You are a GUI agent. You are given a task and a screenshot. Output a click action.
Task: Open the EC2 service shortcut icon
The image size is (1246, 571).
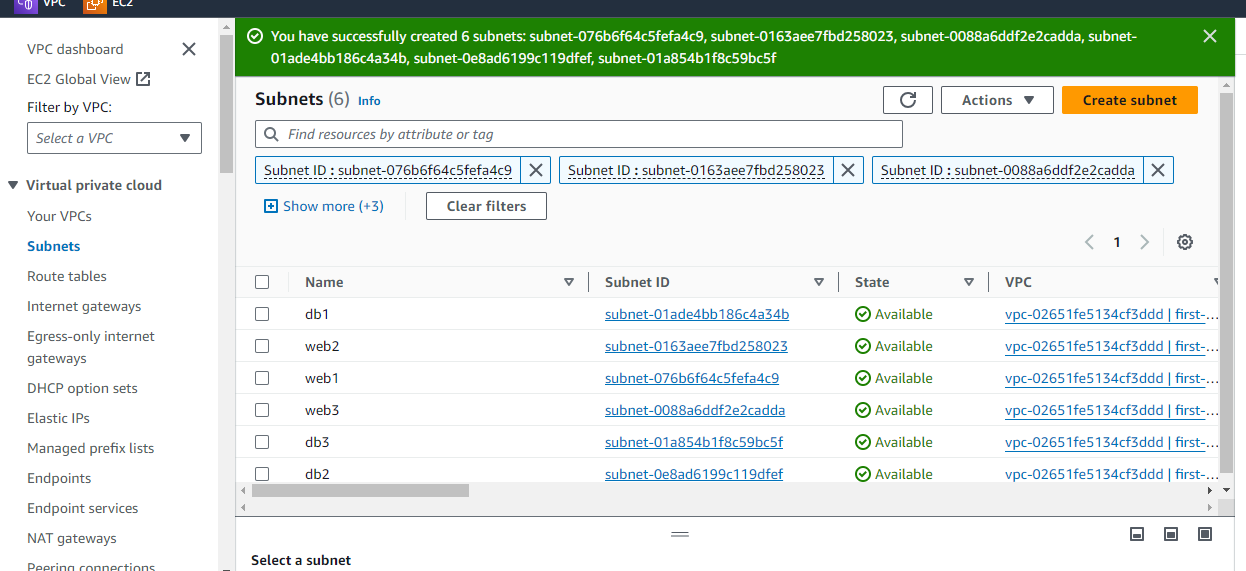point(95,5)
